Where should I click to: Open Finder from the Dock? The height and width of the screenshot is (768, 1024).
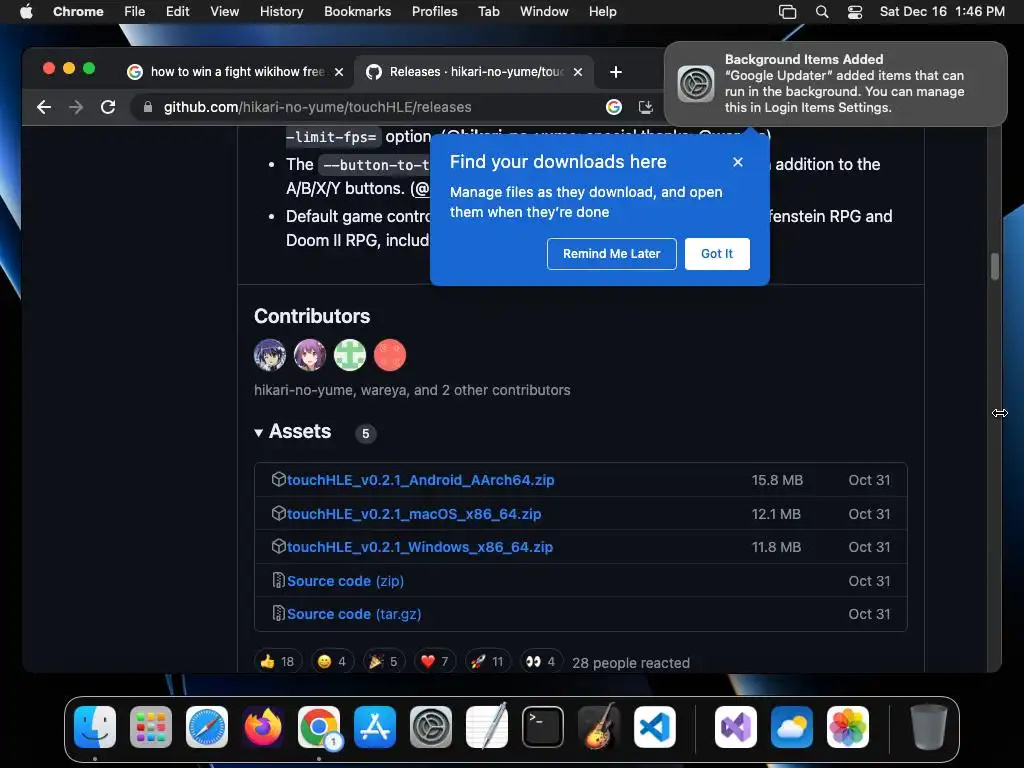coord(95,727)
